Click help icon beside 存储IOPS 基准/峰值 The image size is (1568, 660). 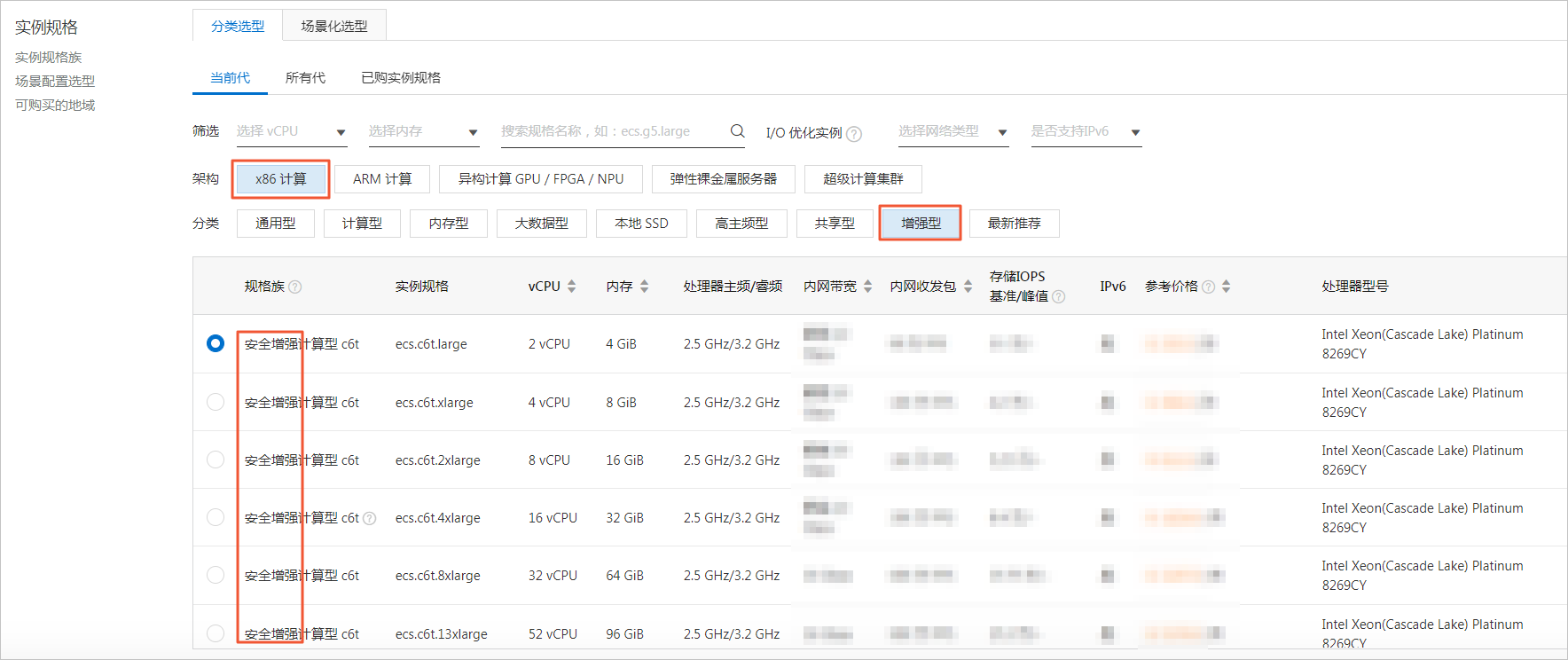click(x=1058, y=296)
